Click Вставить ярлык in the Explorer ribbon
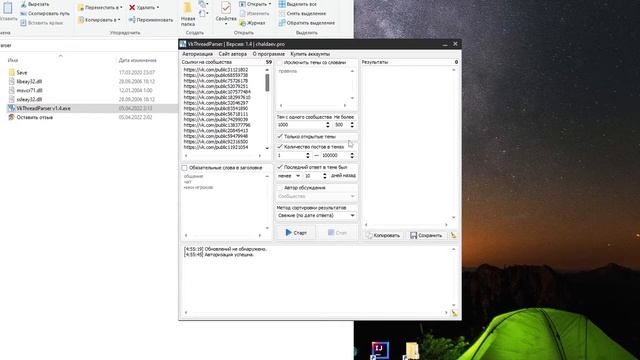This screenshot has height=360, width=640. click(x=42, y=23)
